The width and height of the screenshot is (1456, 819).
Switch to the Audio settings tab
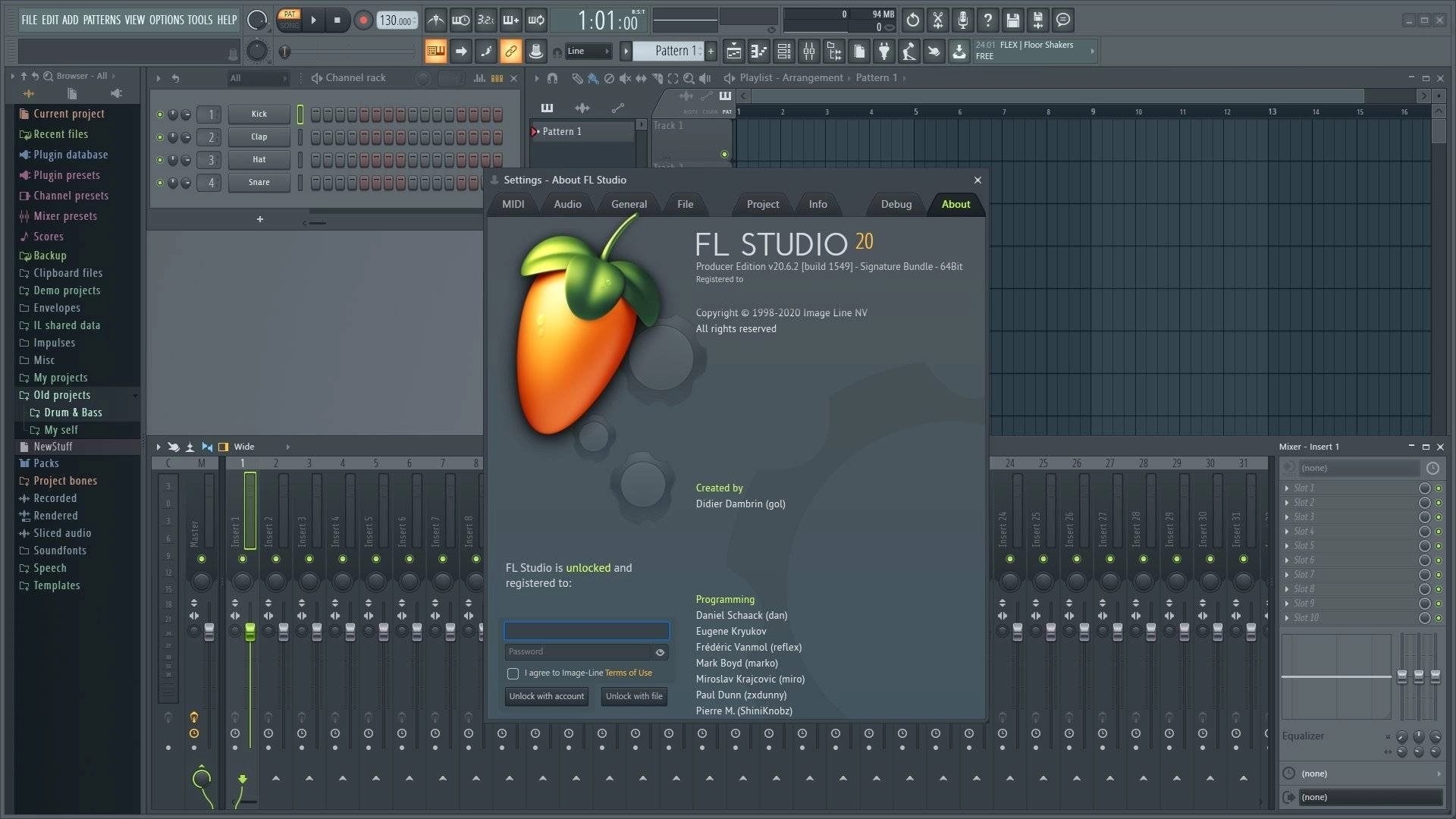pyautogui.click(x=567, y=205)
